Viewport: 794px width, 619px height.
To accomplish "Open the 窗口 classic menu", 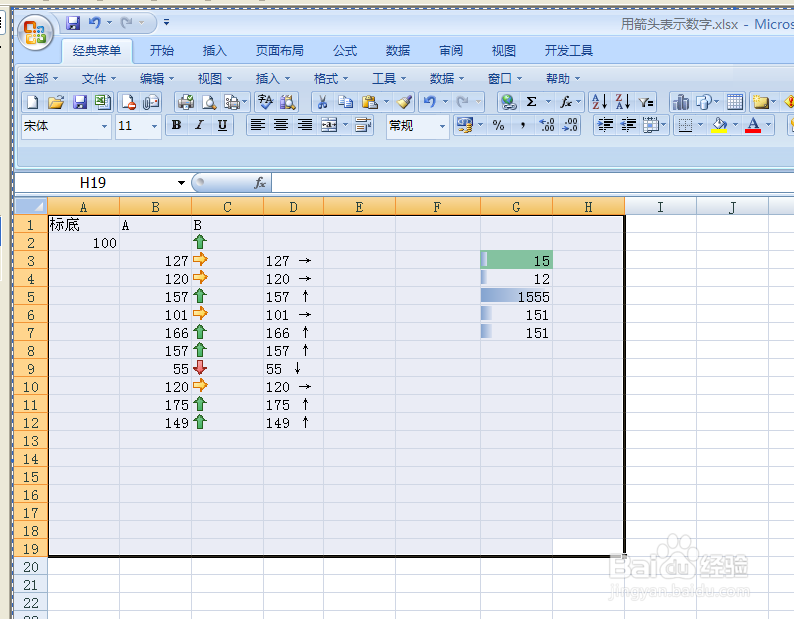I will pyautogui.click(x=505, y=79).
